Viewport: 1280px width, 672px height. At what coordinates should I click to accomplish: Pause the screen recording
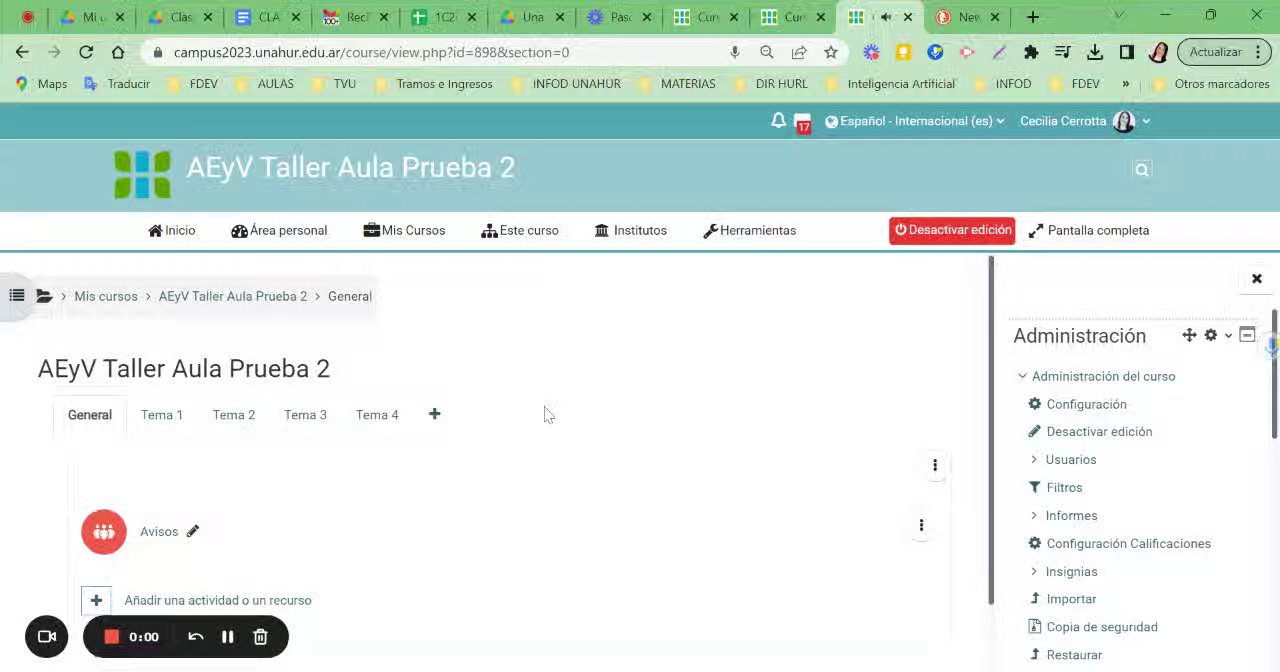228,637
